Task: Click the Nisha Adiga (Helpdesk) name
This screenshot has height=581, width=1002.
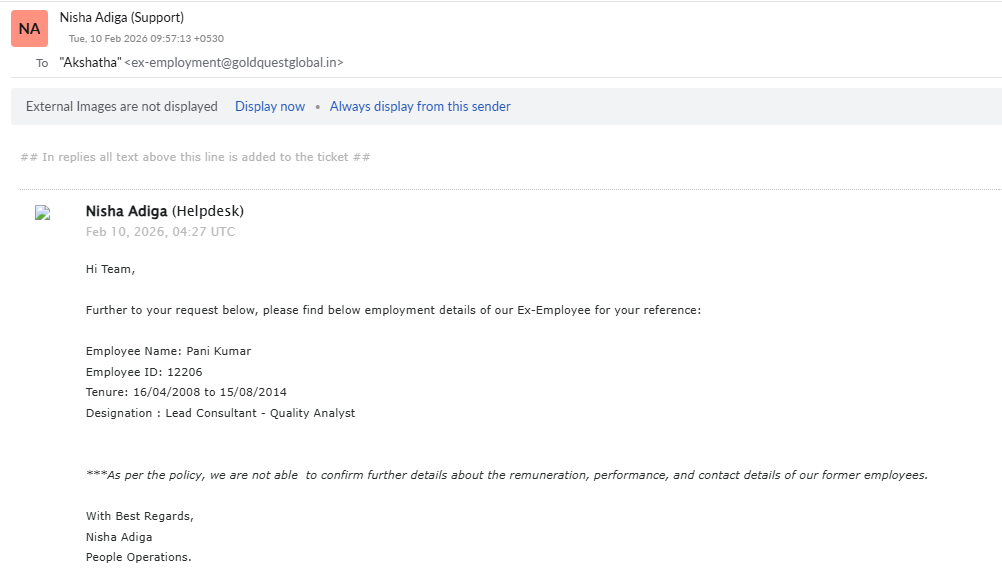Action: [x=165, y=211]
